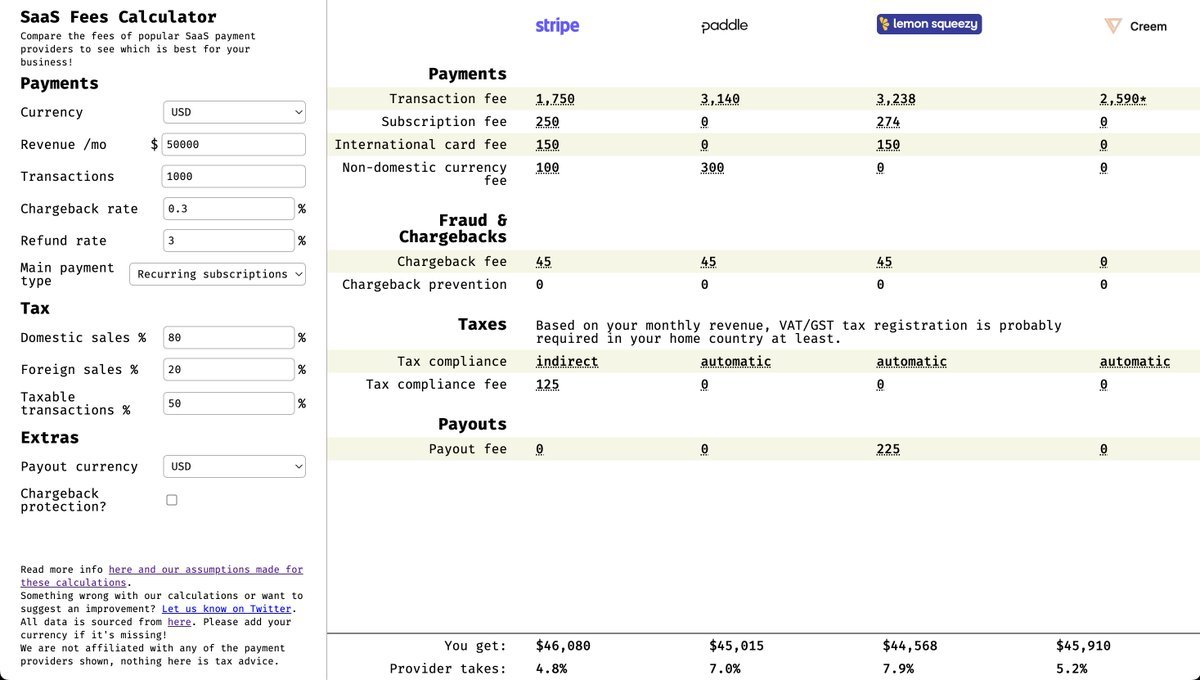Click Lemon Squeezy provider takes 7.9%
Viewport: 1200px width, 680px height.
(x=898, y=669)
